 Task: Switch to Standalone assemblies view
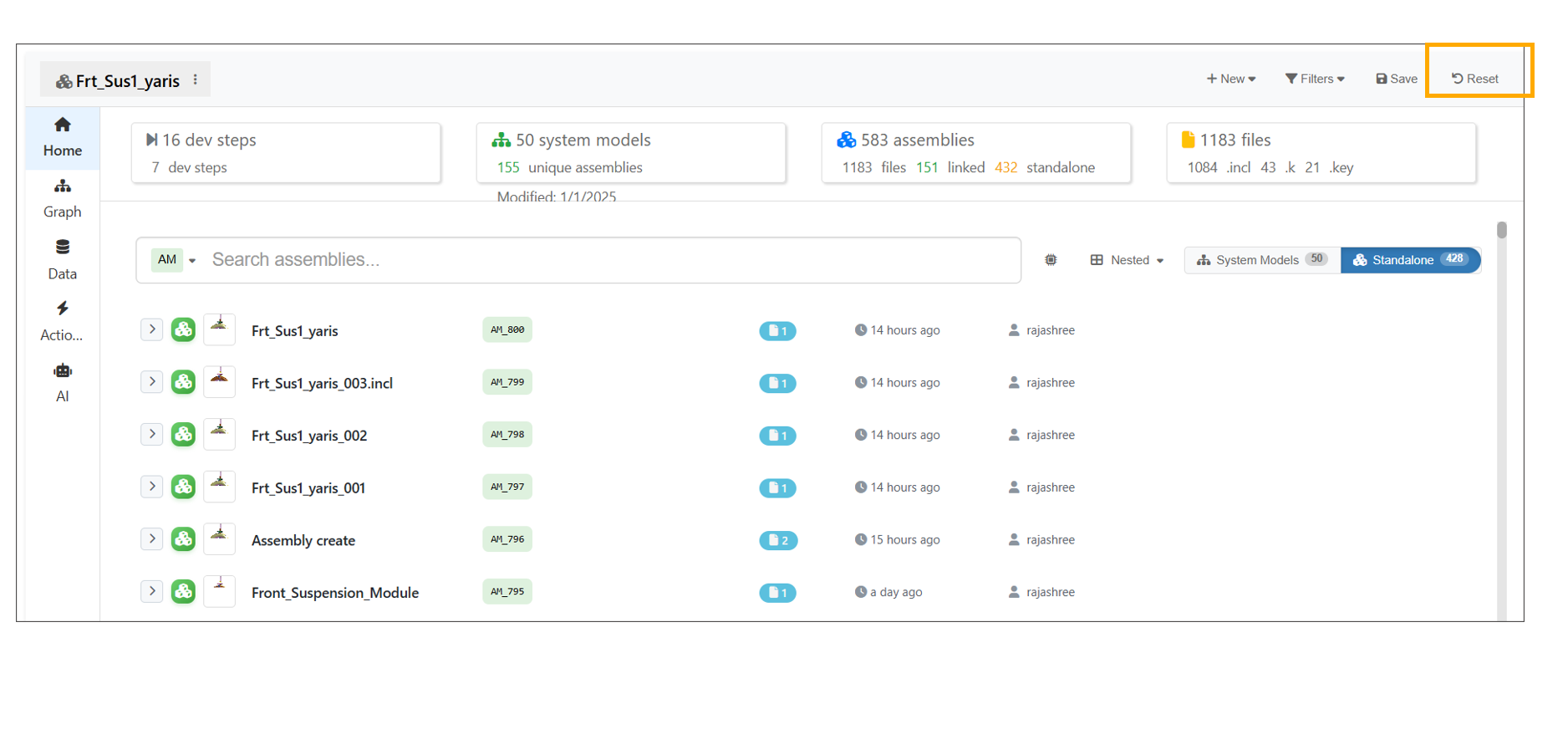(x=1410, y=260)
